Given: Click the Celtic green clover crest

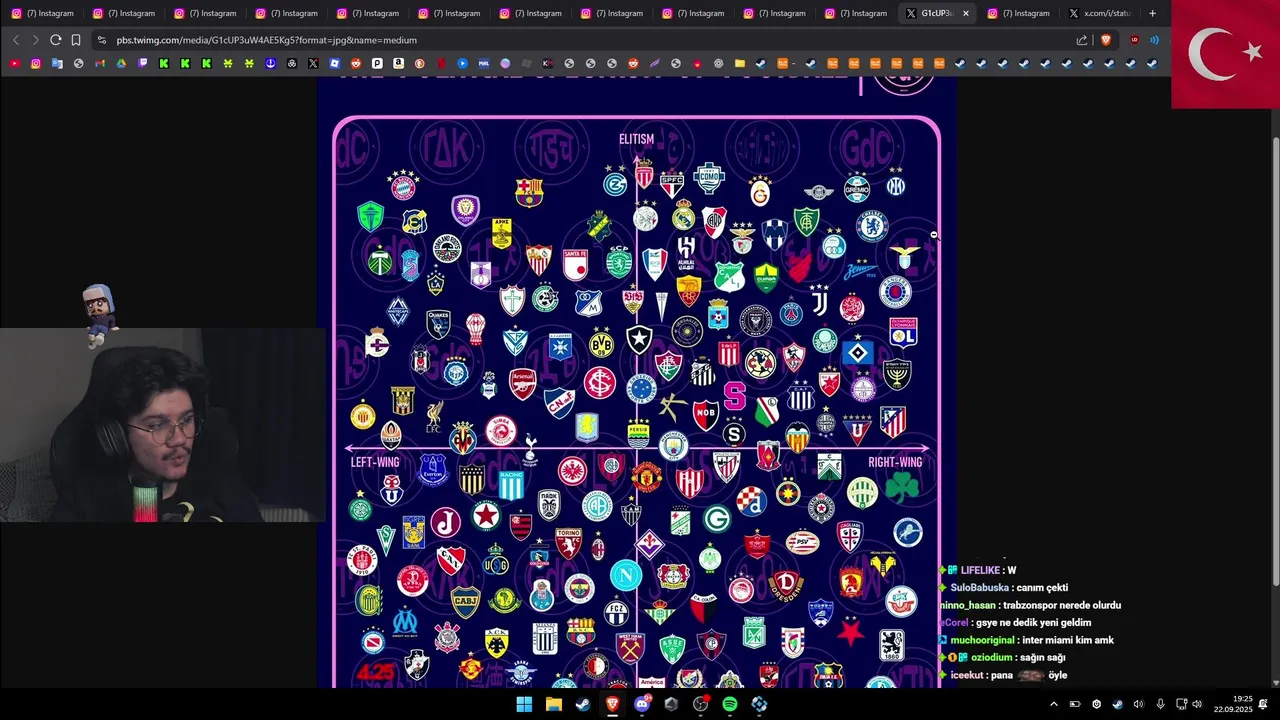Looking at the screenshot, I should click(x=360, y=508).
